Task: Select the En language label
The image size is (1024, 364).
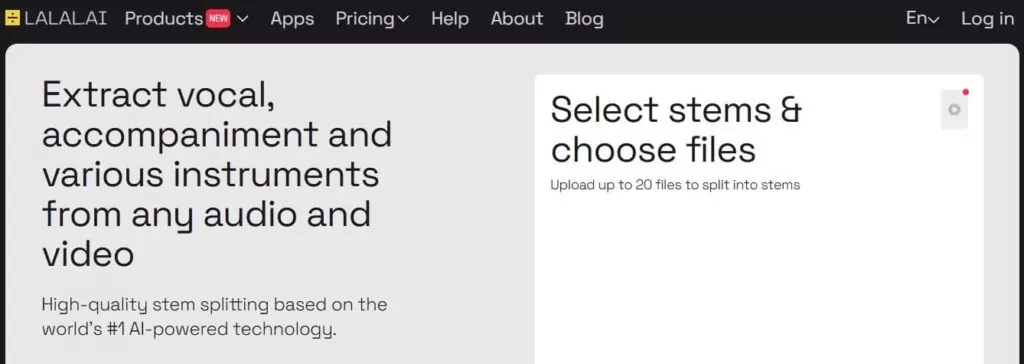Action: pyautogui.click(x=916, y=19)
